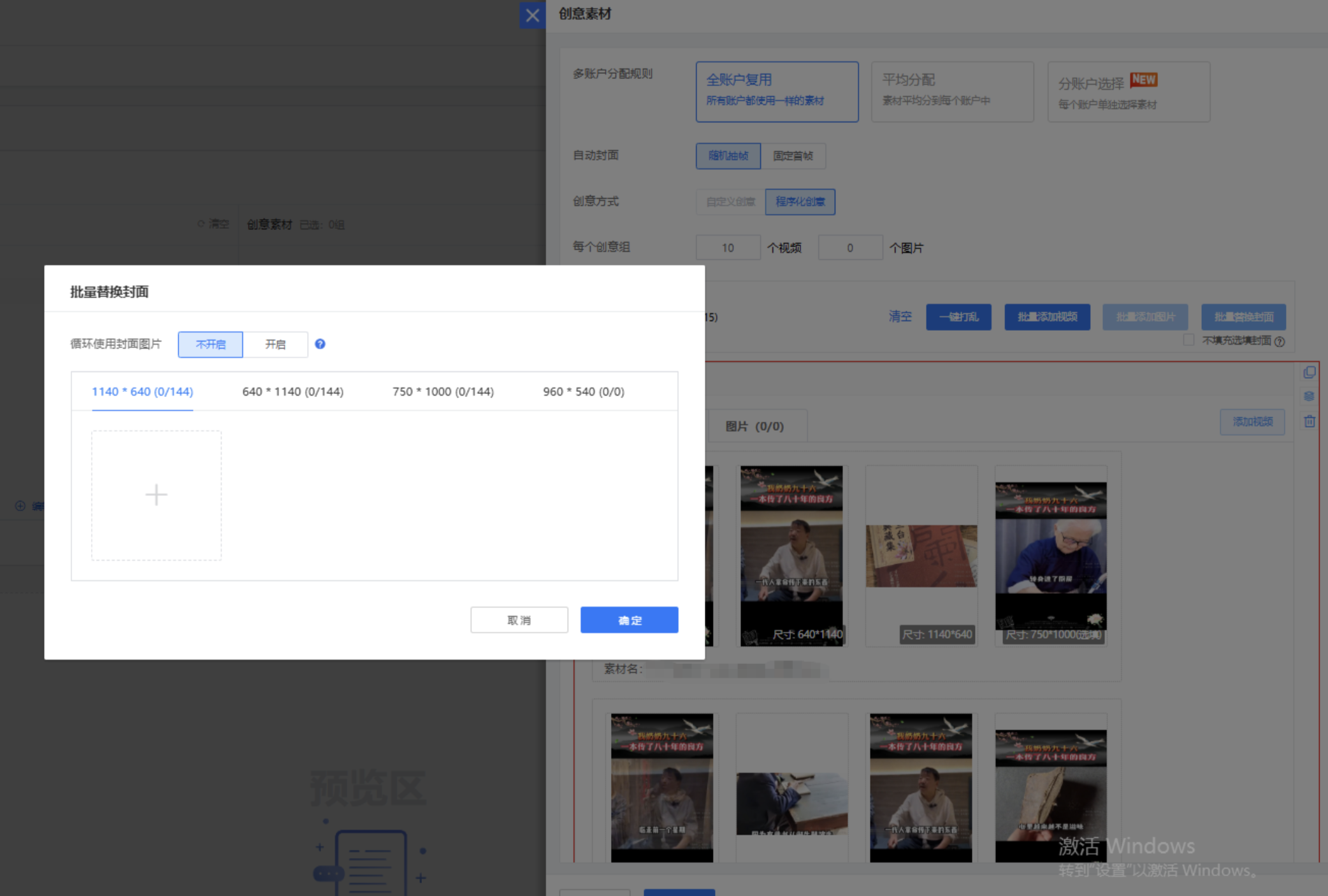
Task: Click the thumbnail labeled 尺寸: 1140*640
Action: [921, 556]
